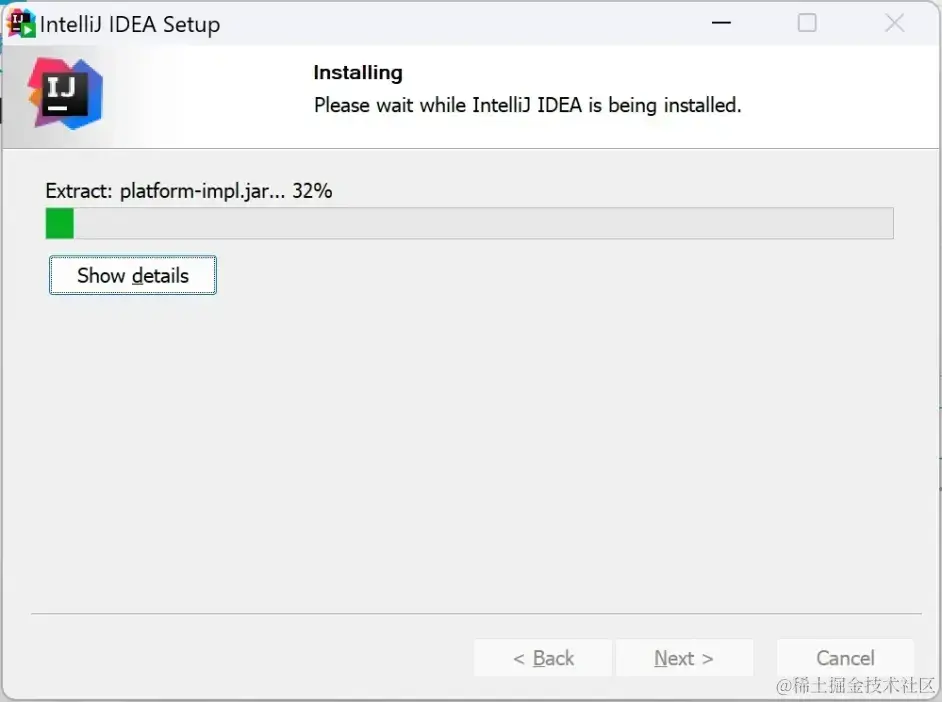Click the disabled Back button
This screenshot has width=942, height=702.
pos(543,658)
